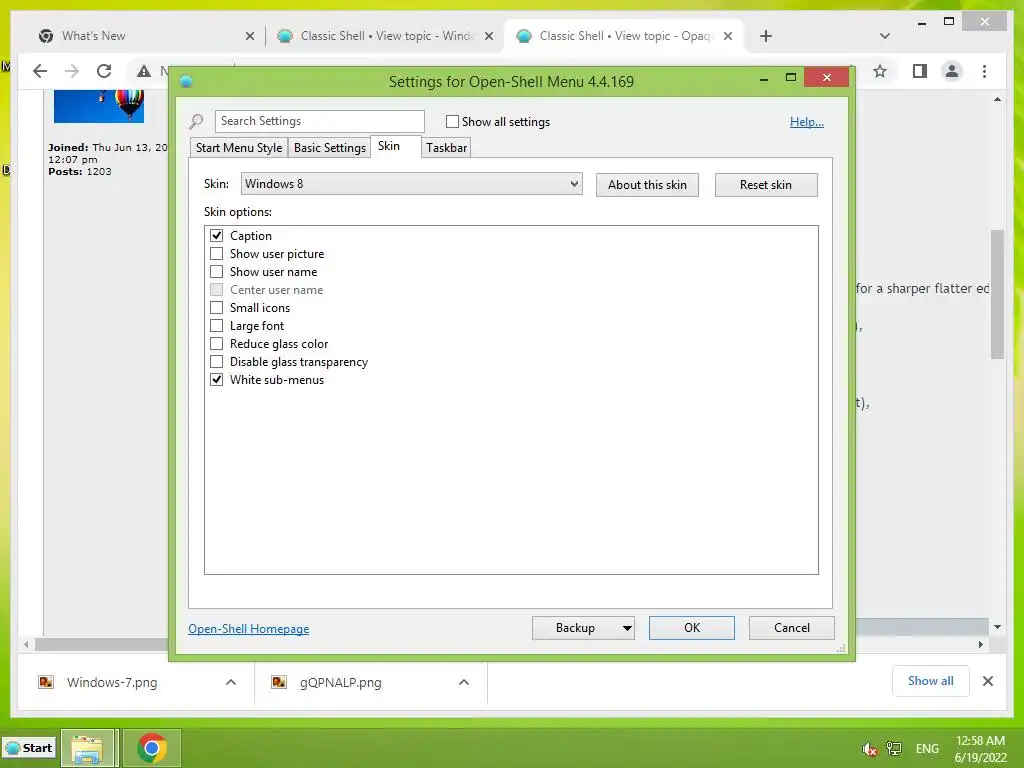Click the scroll-right arrow of the horizontal scrollbar
This screenshot has width=1024, height=768.
click(980, 645)
